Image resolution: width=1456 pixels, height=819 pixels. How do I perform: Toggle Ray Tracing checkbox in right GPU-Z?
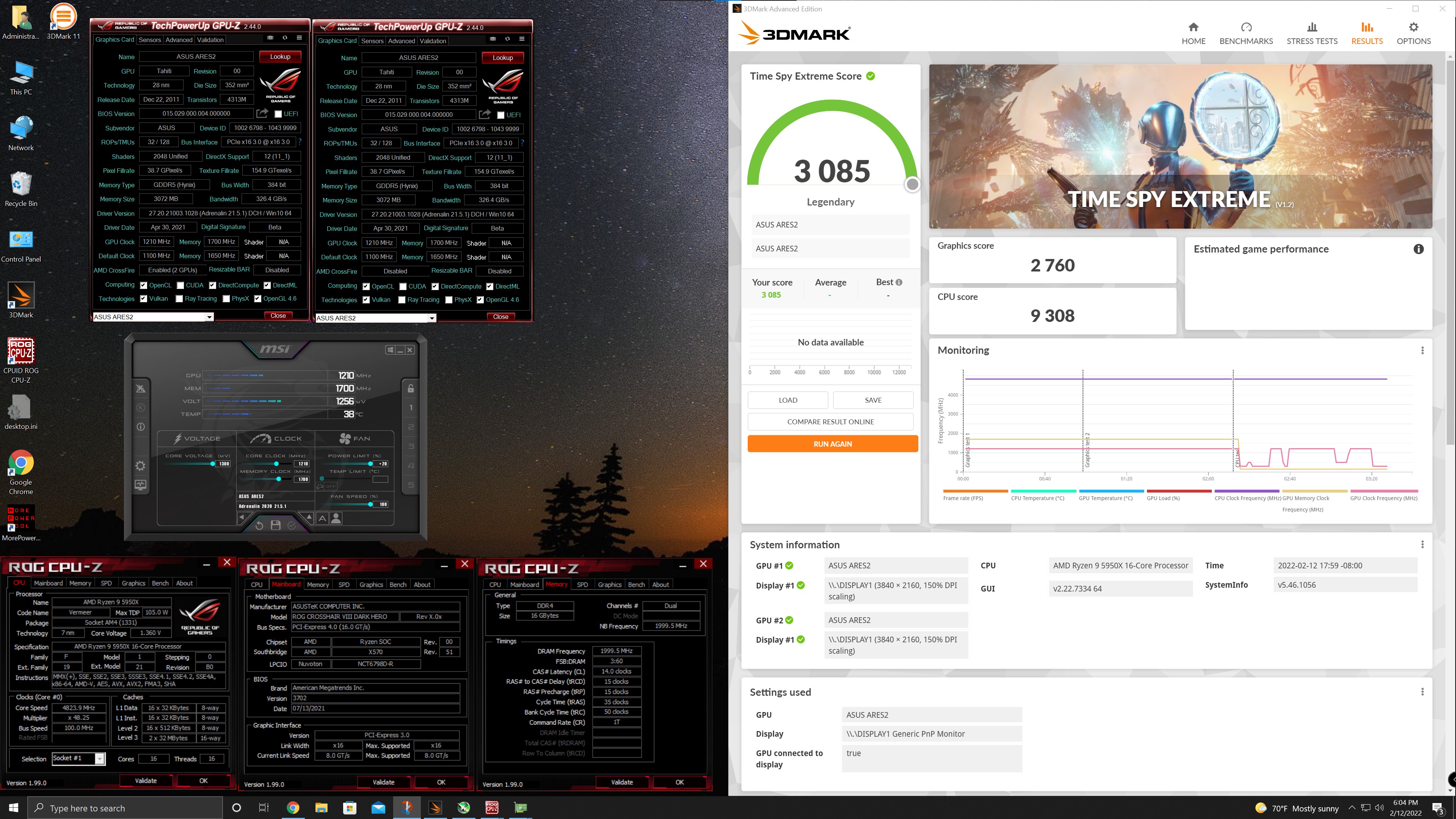[x=402, y=300]
